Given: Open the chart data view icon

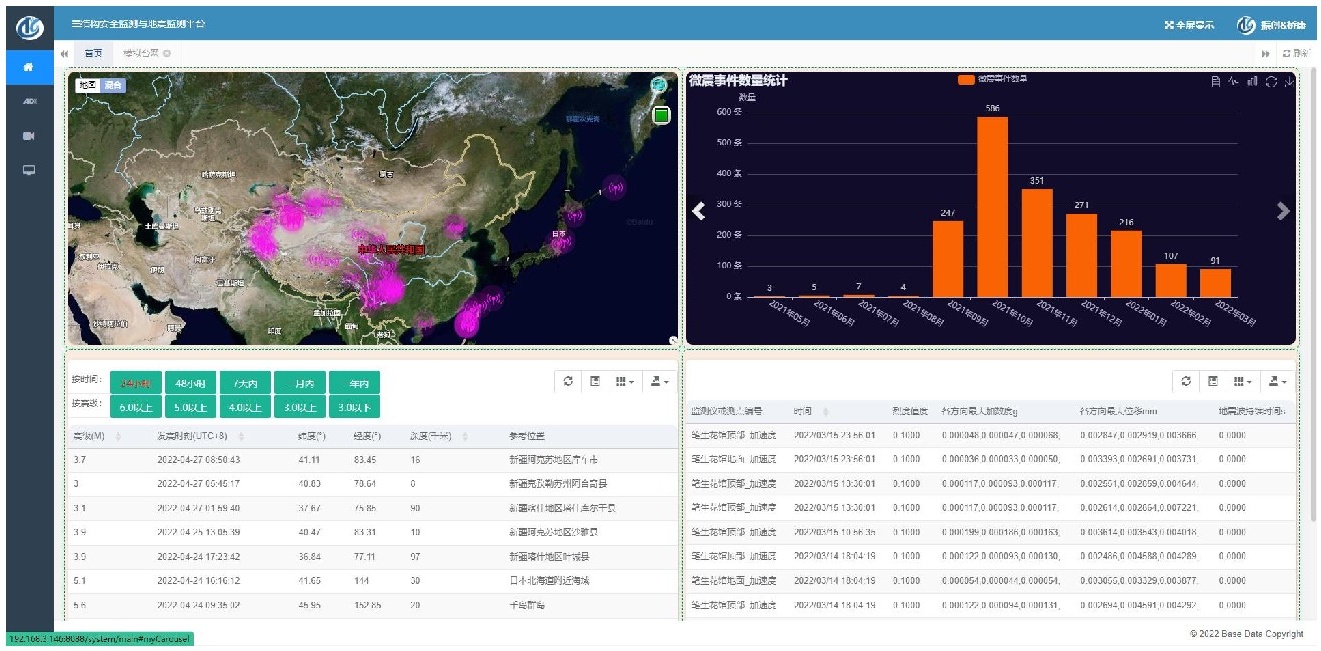Looking at the screenshot, I should coord(1215,82).
